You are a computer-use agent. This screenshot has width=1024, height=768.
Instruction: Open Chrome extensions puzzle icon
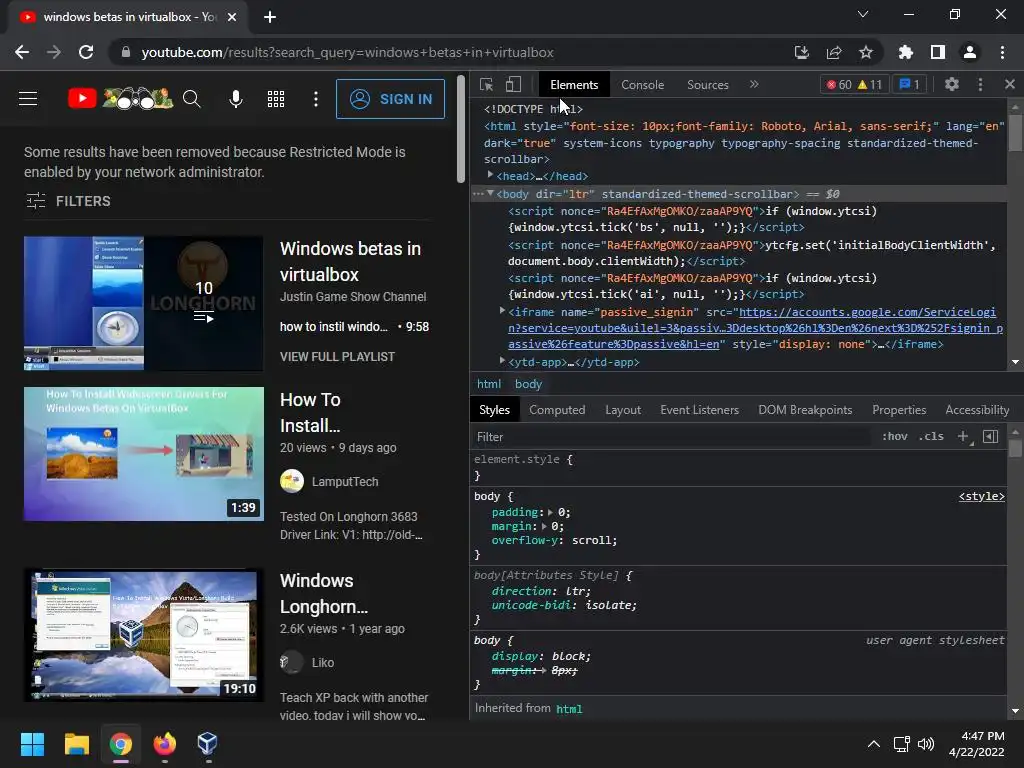point(906,52)
